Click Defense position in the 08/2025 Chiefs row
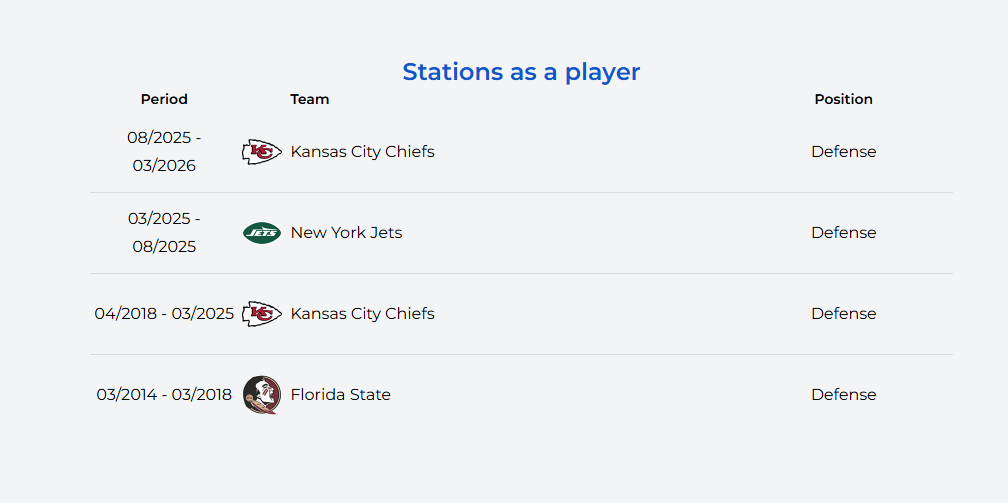 [843, 152]
